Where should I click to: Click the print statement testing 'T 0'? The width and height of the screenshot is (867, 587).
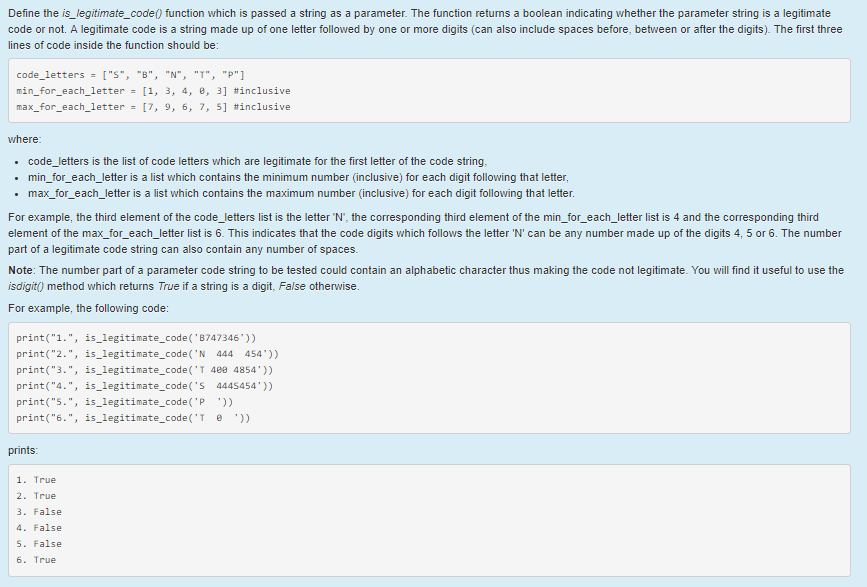click(x=128, y=418)
